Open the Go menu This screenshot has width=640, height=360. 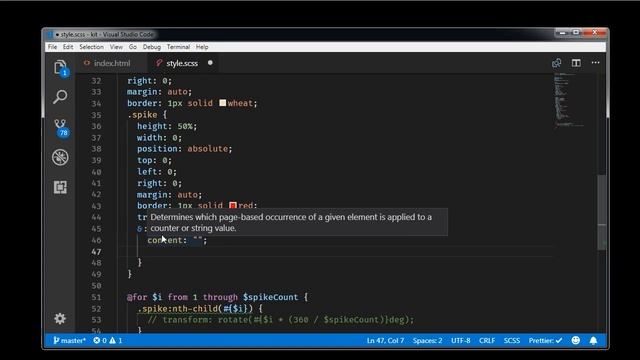[133, 47]
